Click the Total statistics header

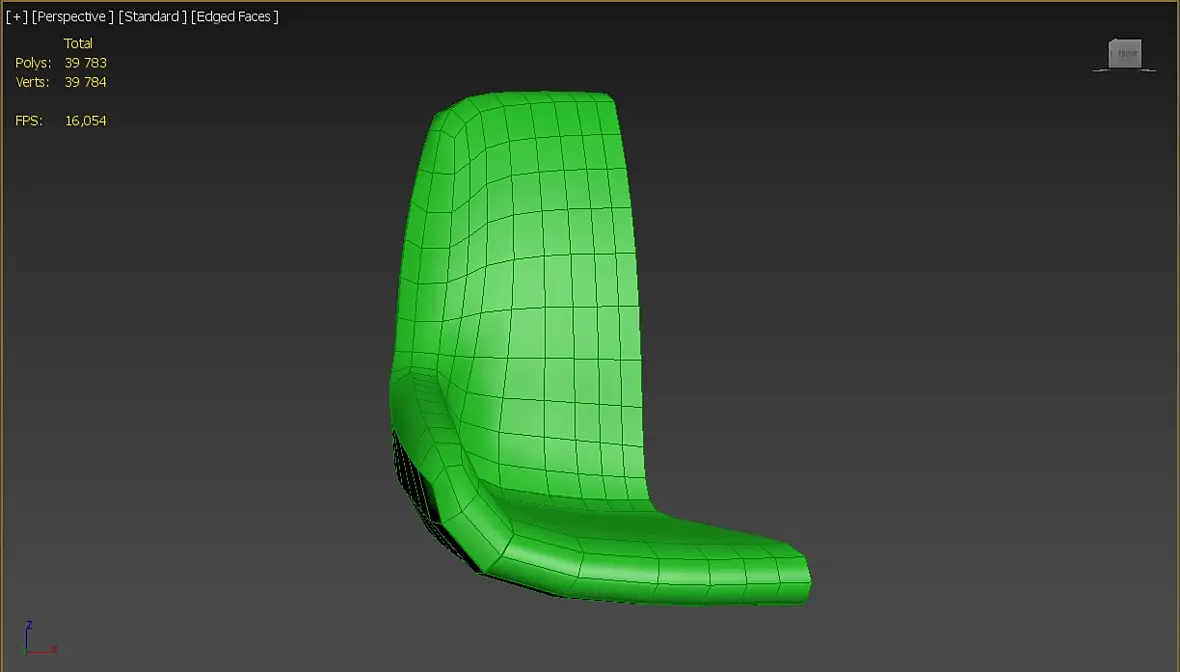point(78,43)
